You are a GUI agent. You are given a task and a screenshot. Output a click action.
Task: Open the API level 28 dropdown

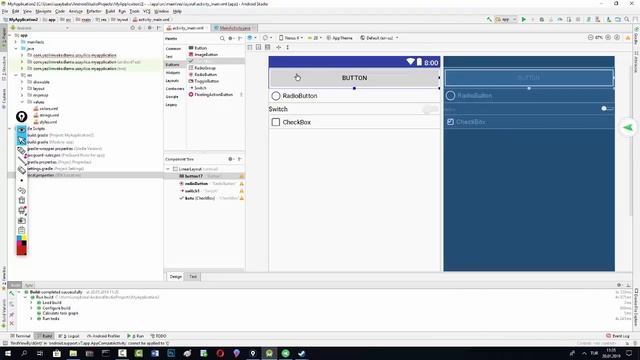315,38
